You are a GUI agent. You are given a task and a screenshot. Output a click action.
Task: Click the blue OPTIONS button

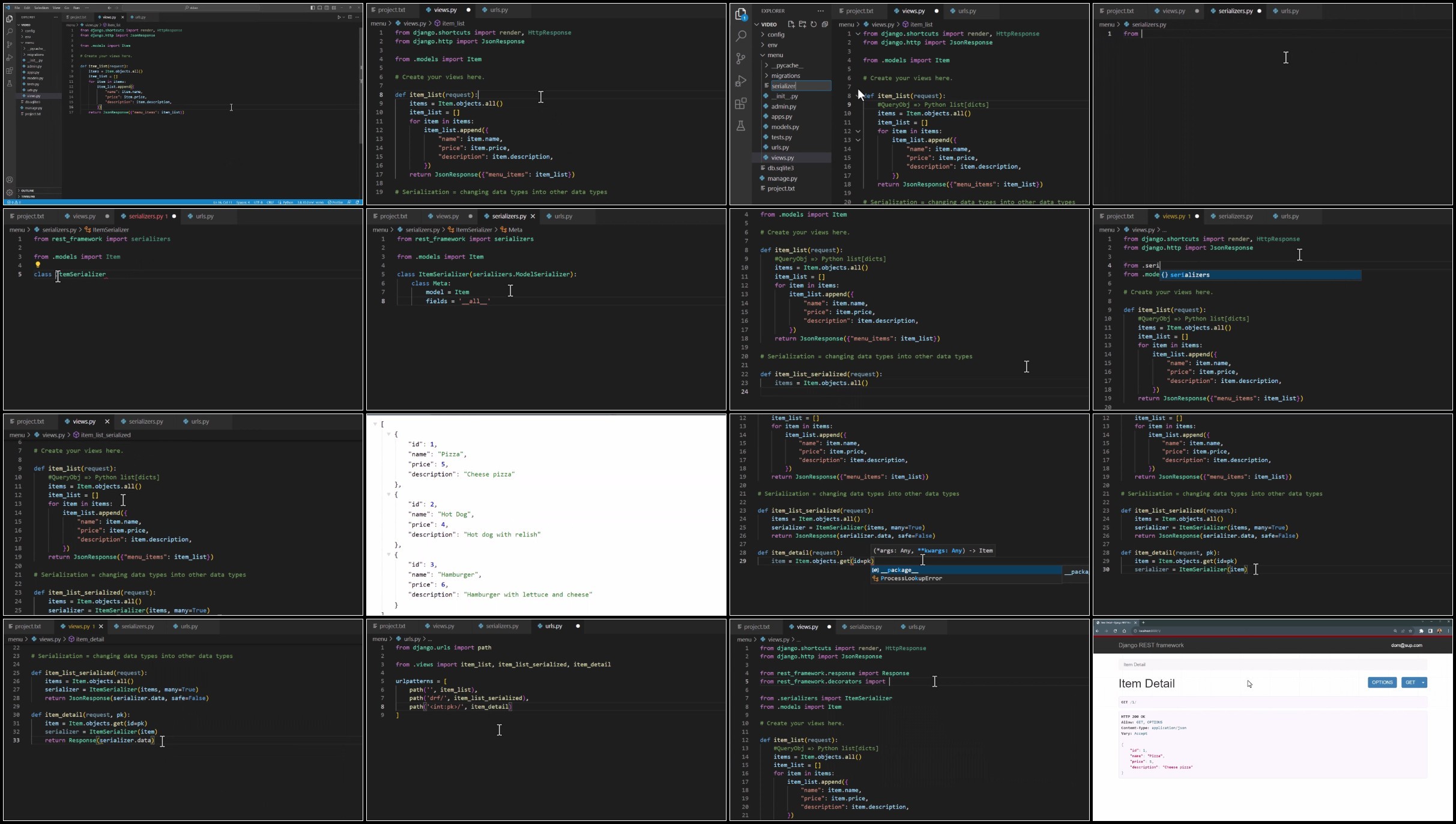point(1382,682)
